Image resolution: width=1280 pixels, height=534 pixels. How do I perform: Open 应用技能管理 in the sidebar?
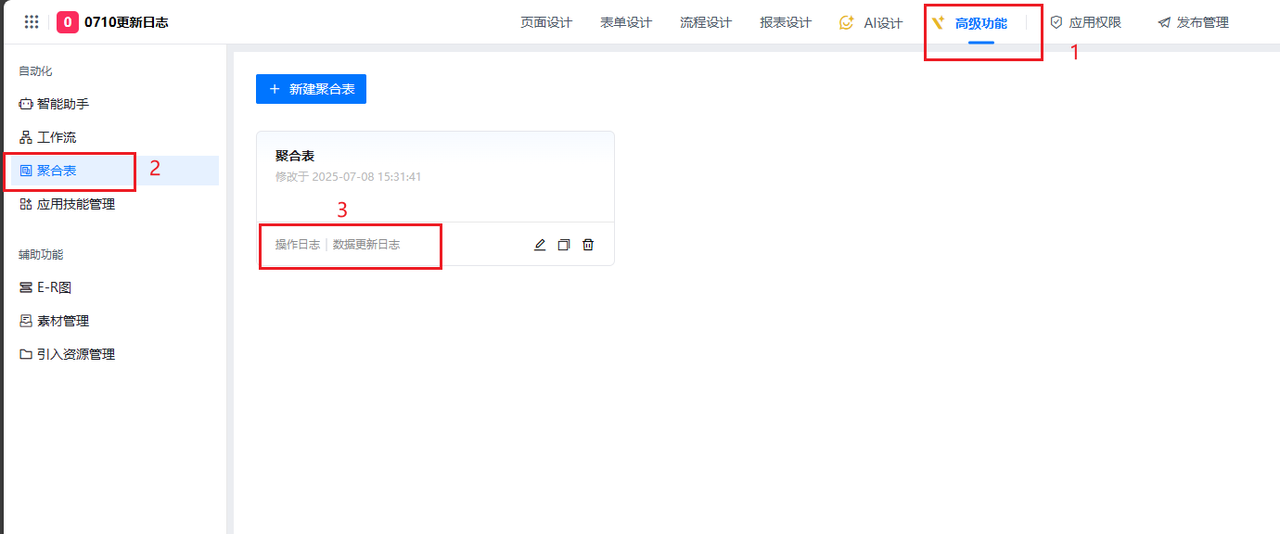[x=75, y=204]
